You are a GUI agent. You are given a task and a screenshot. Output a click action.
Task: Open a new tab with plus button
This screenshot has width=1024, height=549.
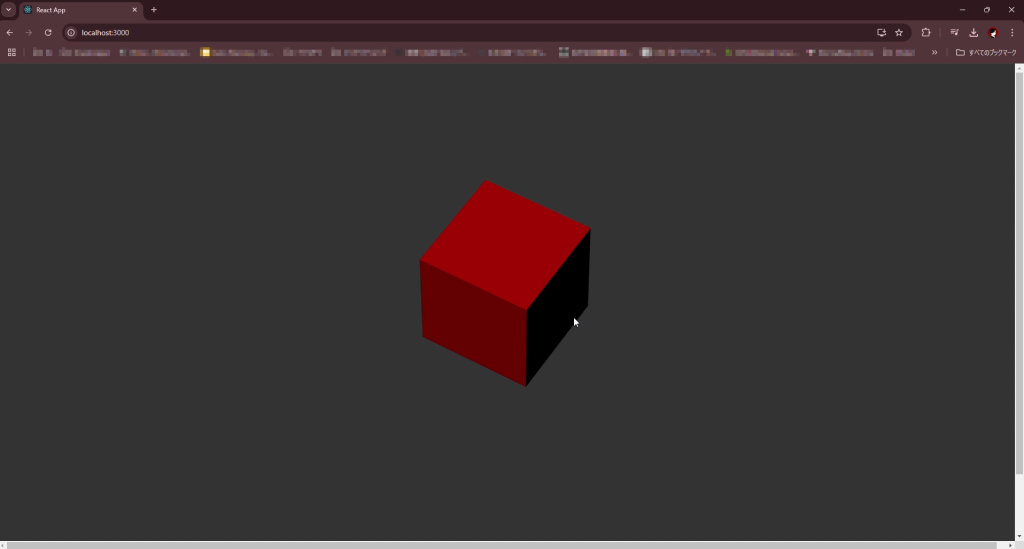point(154,10)
